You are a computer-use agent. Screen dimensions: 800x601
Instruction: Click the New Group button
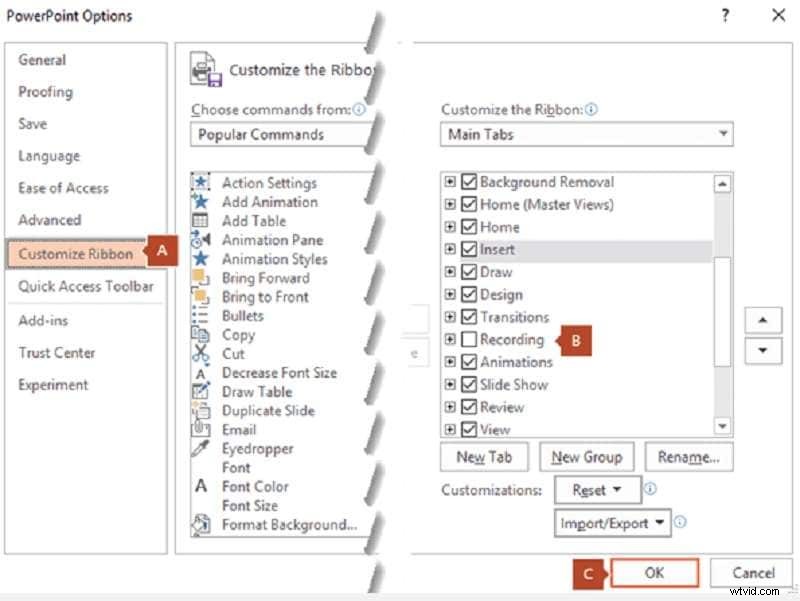(x=587, y=456)
